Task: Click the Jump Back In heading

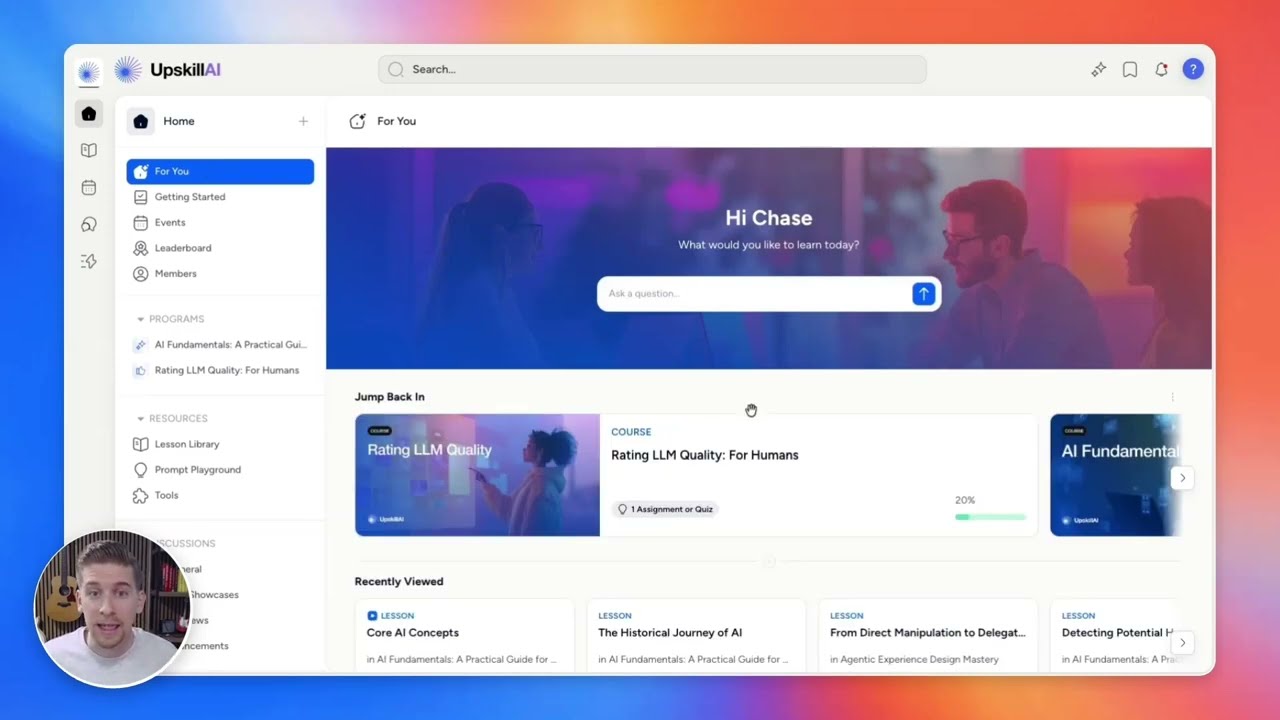Action: coord(389,397)
